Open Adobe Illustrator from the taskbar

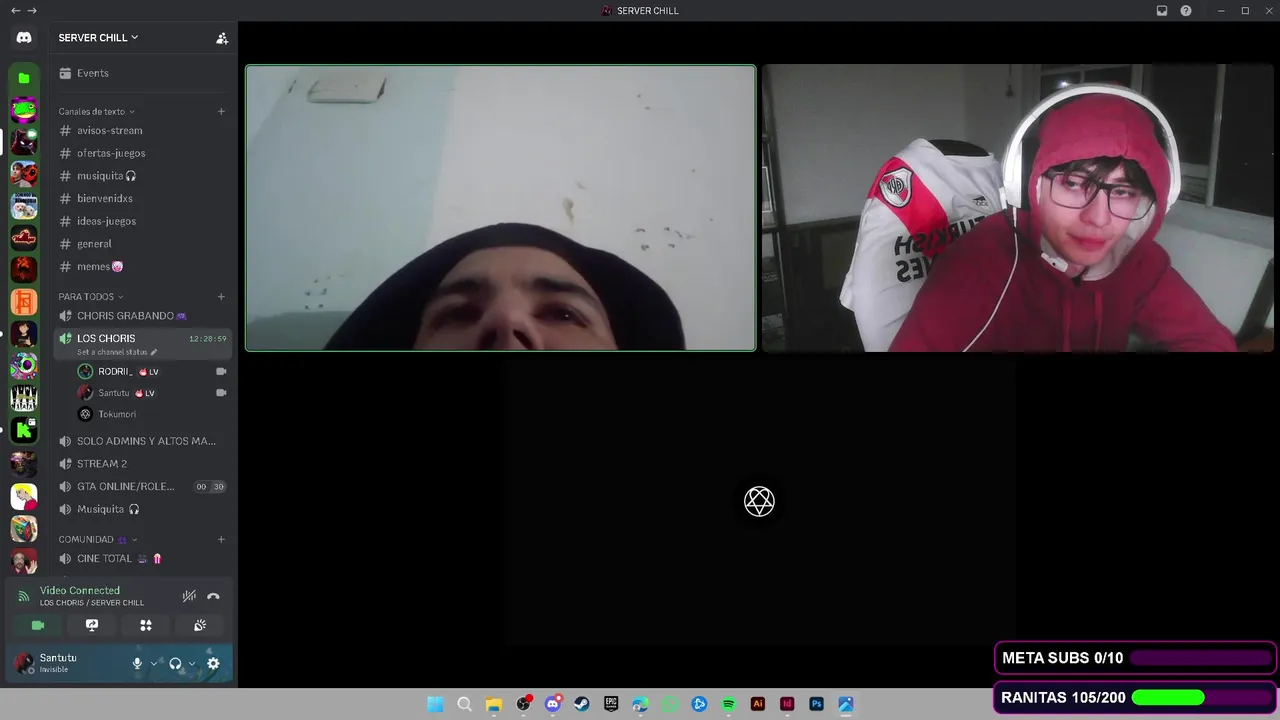point(758,704)
